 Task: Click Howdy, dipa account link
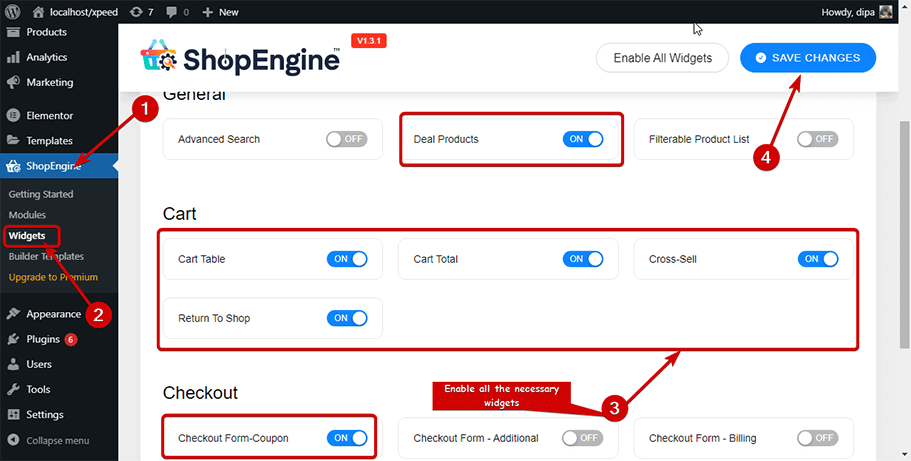[848, 12]
